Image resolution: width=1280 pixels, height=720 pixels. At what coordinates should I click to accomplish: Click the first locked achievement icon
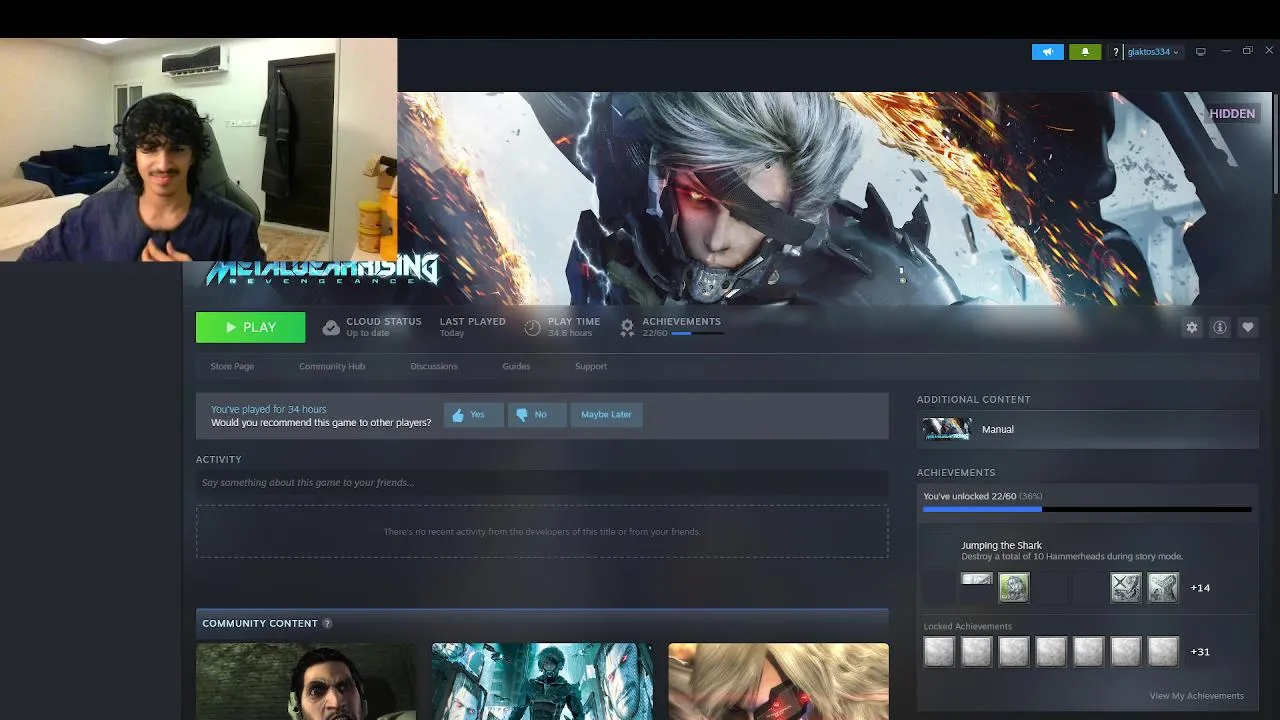pos(939,652)
